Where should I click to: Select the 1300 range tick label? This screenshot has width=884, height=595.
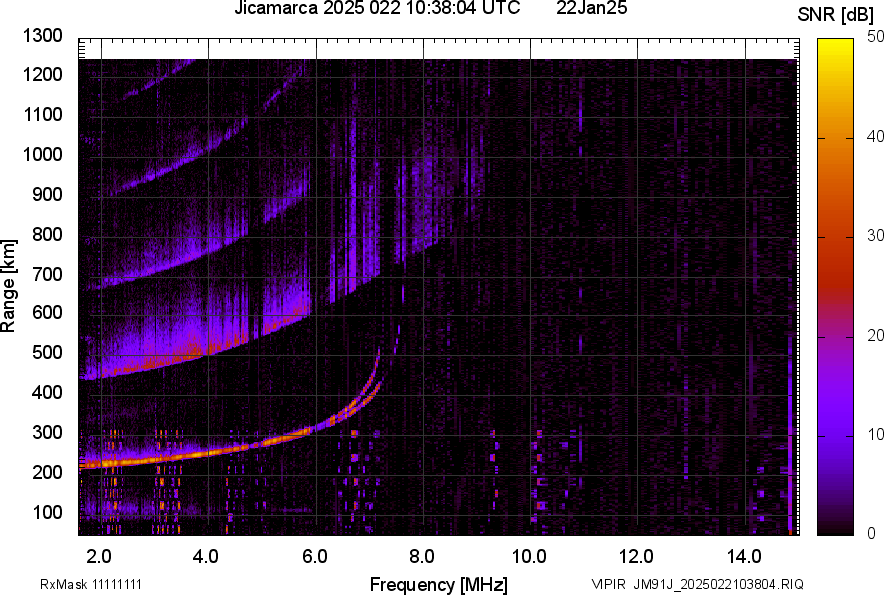point(42,36)
